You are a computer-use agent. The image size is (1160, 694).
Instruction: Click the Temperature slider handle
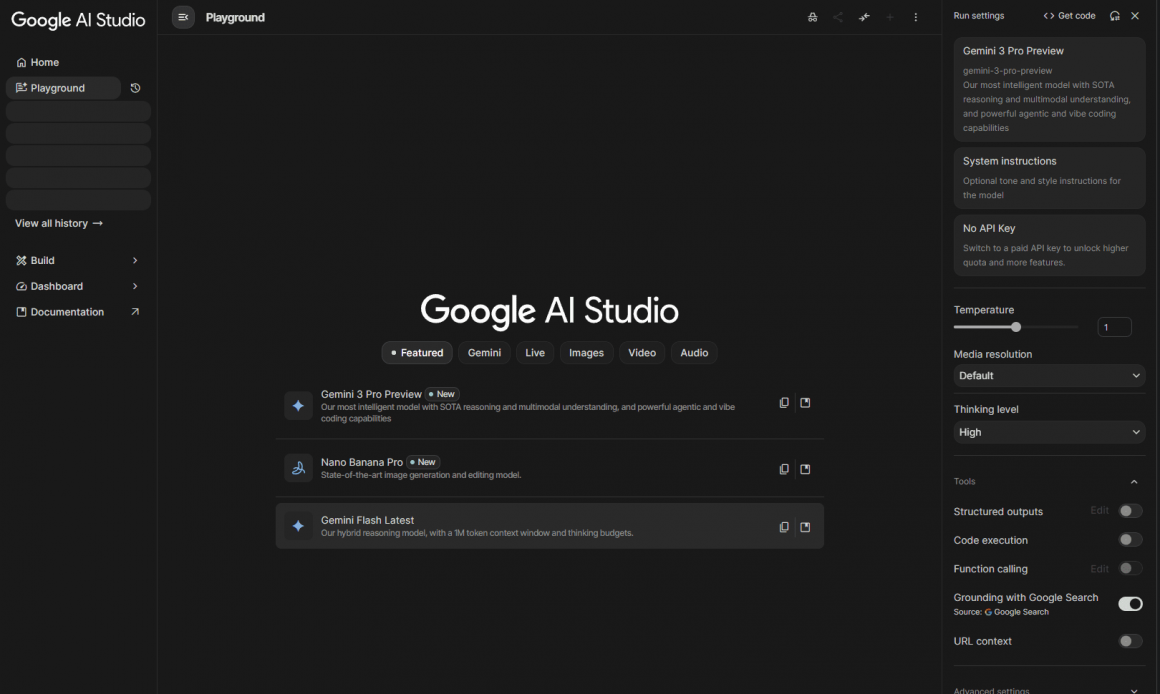click(x=1016, y=327)
